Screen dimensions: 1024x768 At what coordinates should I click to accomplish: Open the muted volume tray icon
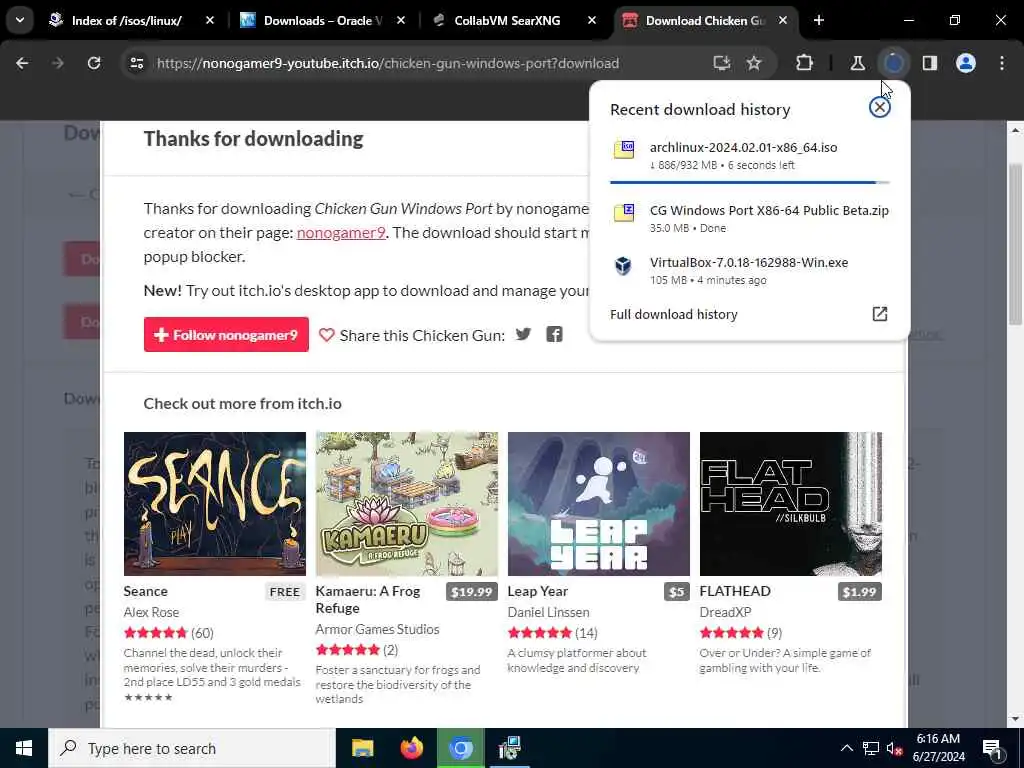tap(893, 748)
